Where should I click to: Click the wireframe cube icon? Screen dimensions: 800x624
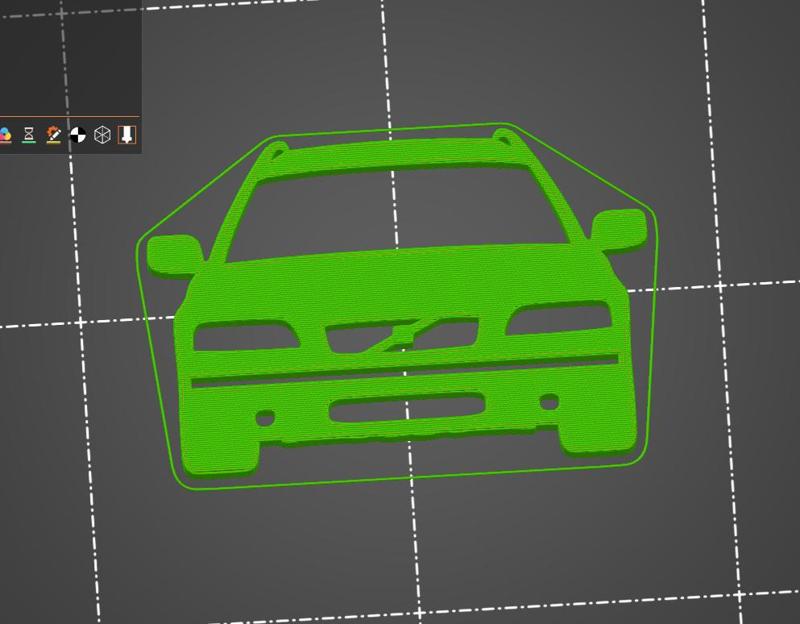click(x=103, y=135)
